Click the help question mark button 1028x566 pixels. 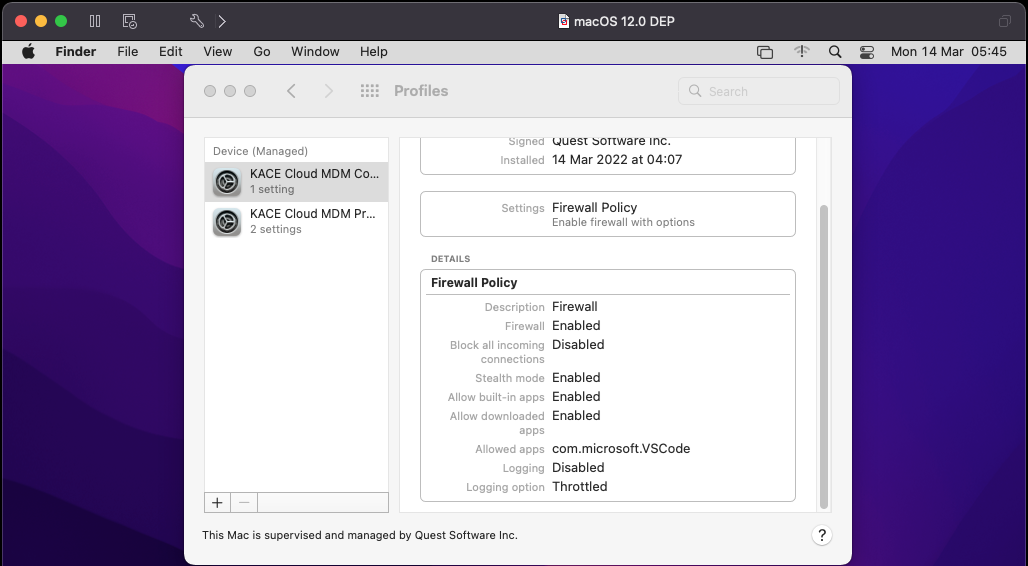click(821, 535)
